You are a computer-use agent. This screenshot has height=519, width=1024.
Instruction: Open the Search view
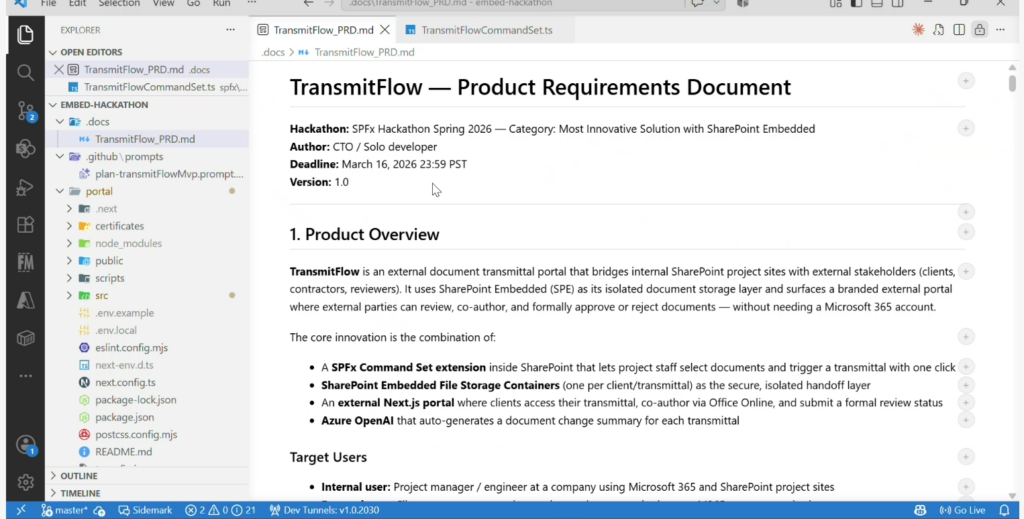[25, 72]
